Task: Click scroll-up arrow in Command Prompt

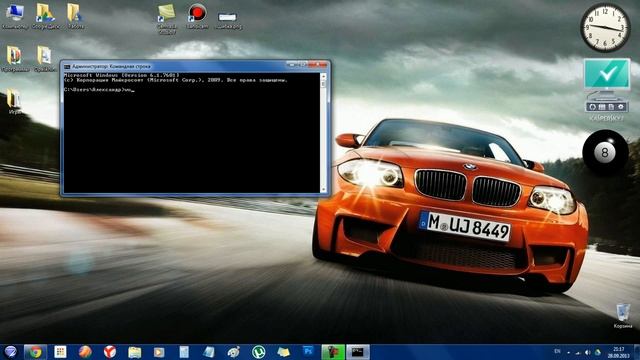Action: [x=323, y=76]
